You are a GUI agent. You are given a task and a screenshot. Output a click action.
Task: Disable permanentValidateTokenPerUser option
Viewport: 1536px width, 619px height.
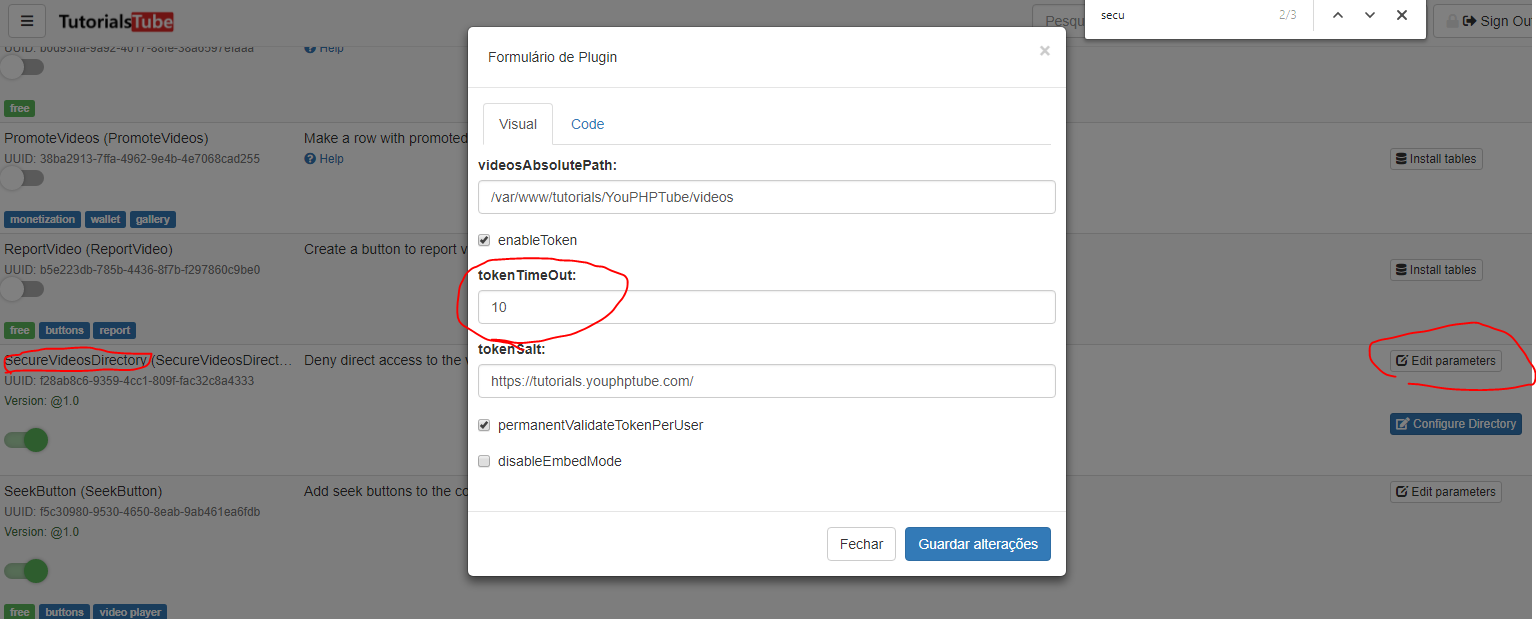pyautogui.click(x=484, y=425)
